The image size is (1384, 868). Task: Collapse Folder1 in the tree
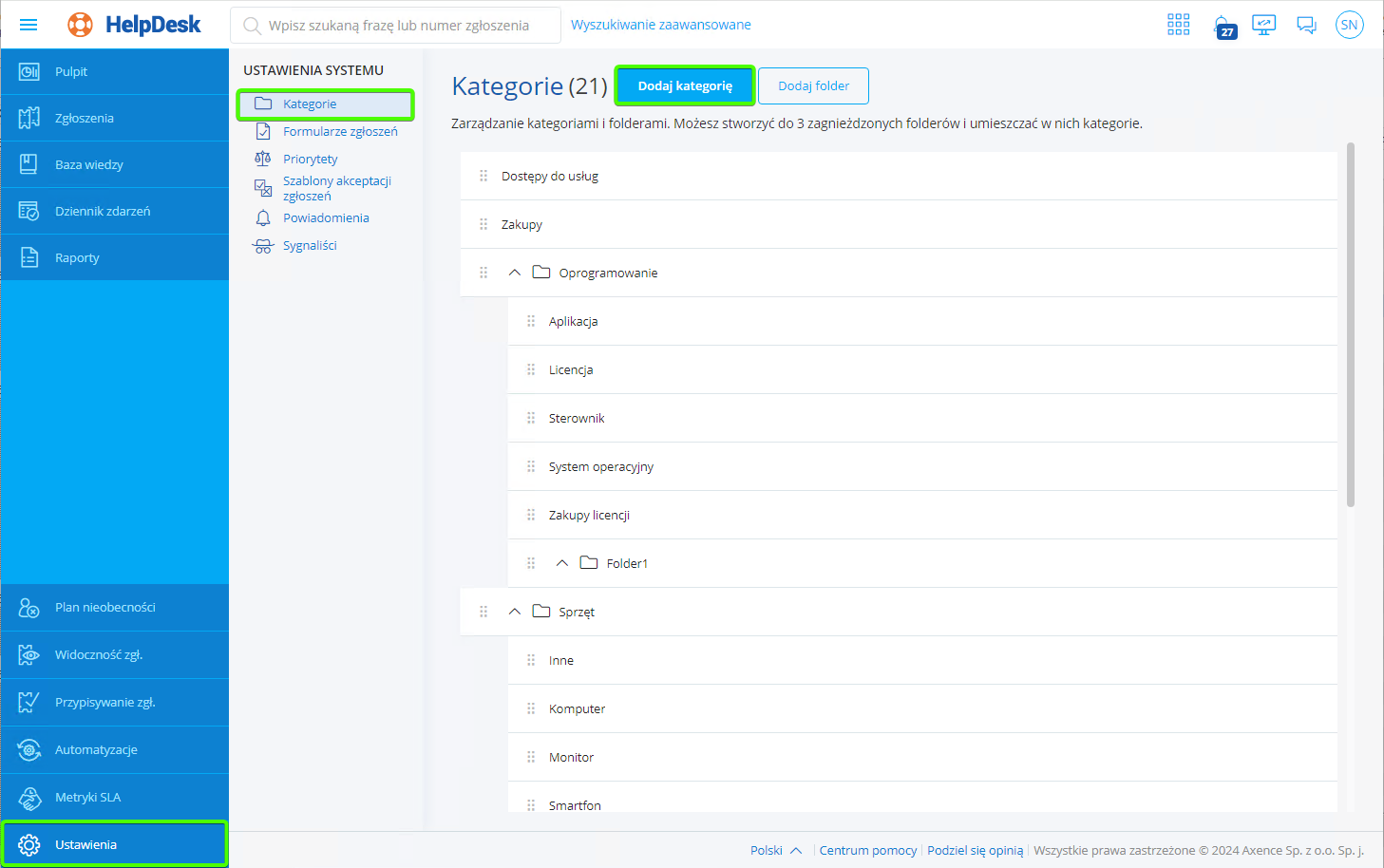[561, 562]
